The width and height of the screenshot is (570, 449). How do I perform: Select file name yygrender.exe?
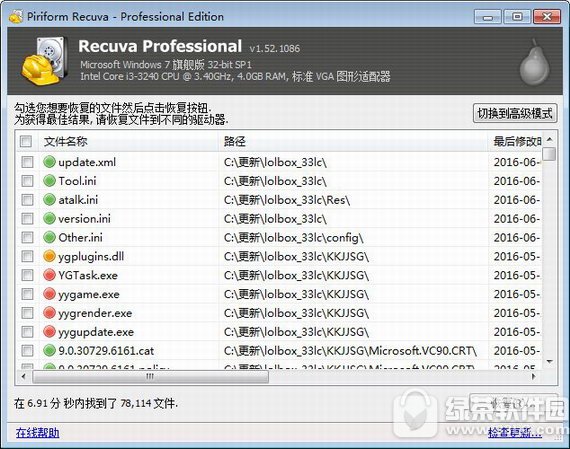[x=95, y=313]
